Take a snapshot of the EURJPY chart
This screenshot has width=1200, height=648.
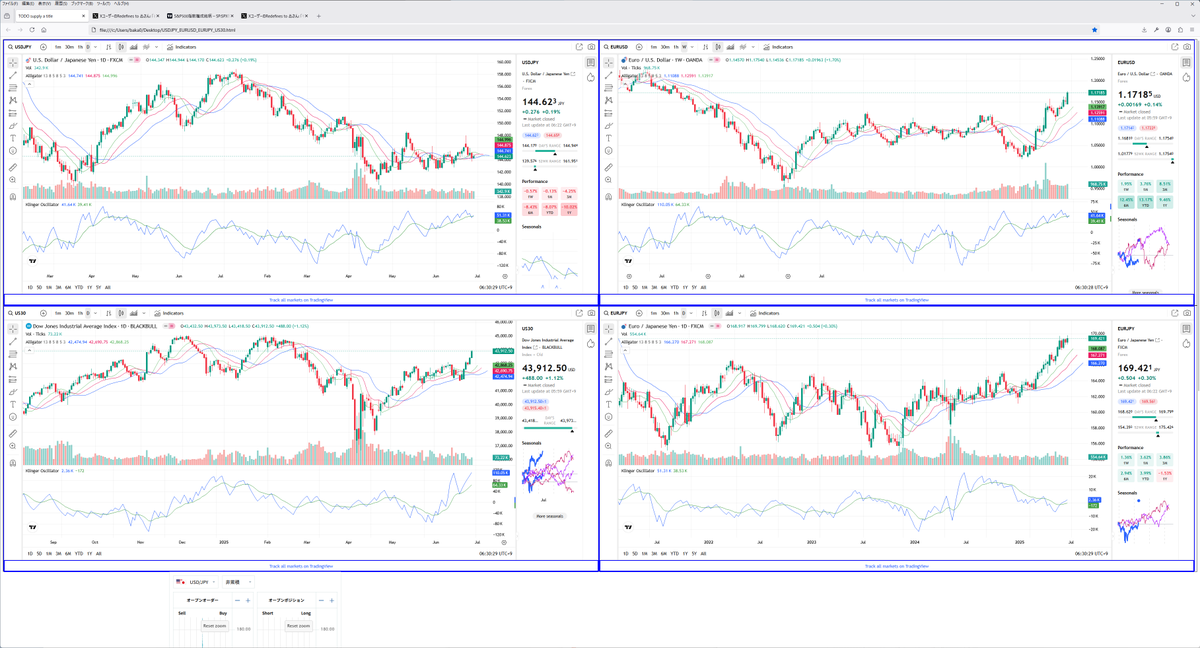1187,313
